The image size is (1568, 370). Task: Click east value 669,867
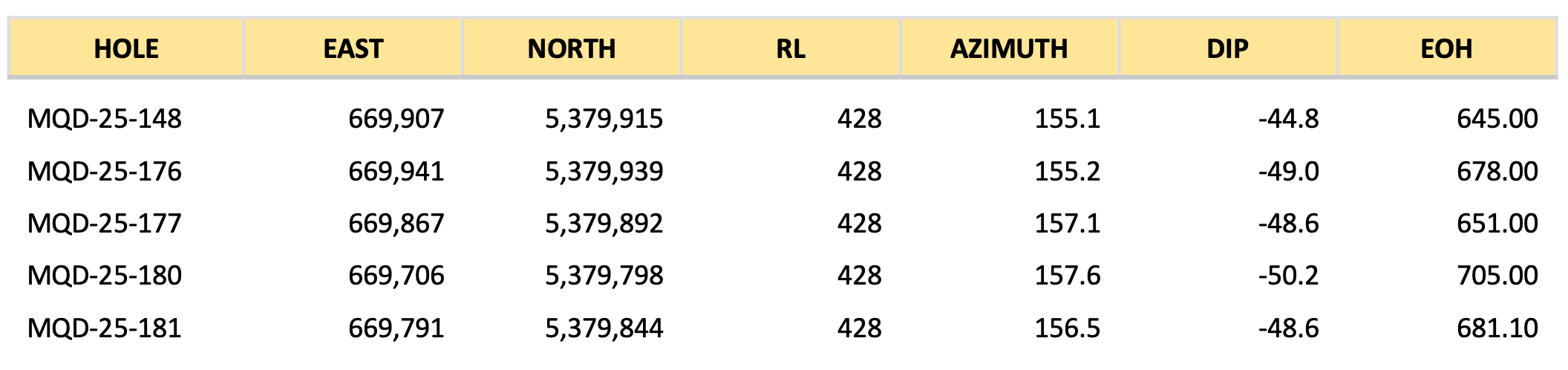click(396, 224)
